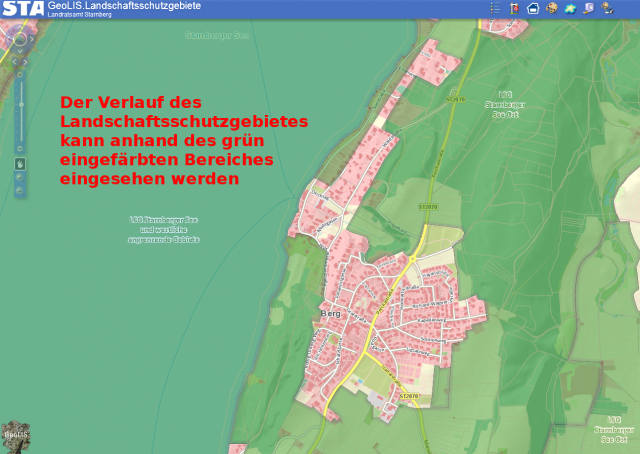Pan the map right with compass arrow
This screenshot has width=640, height=454.
pyautogui.click(x=31, y=39)
